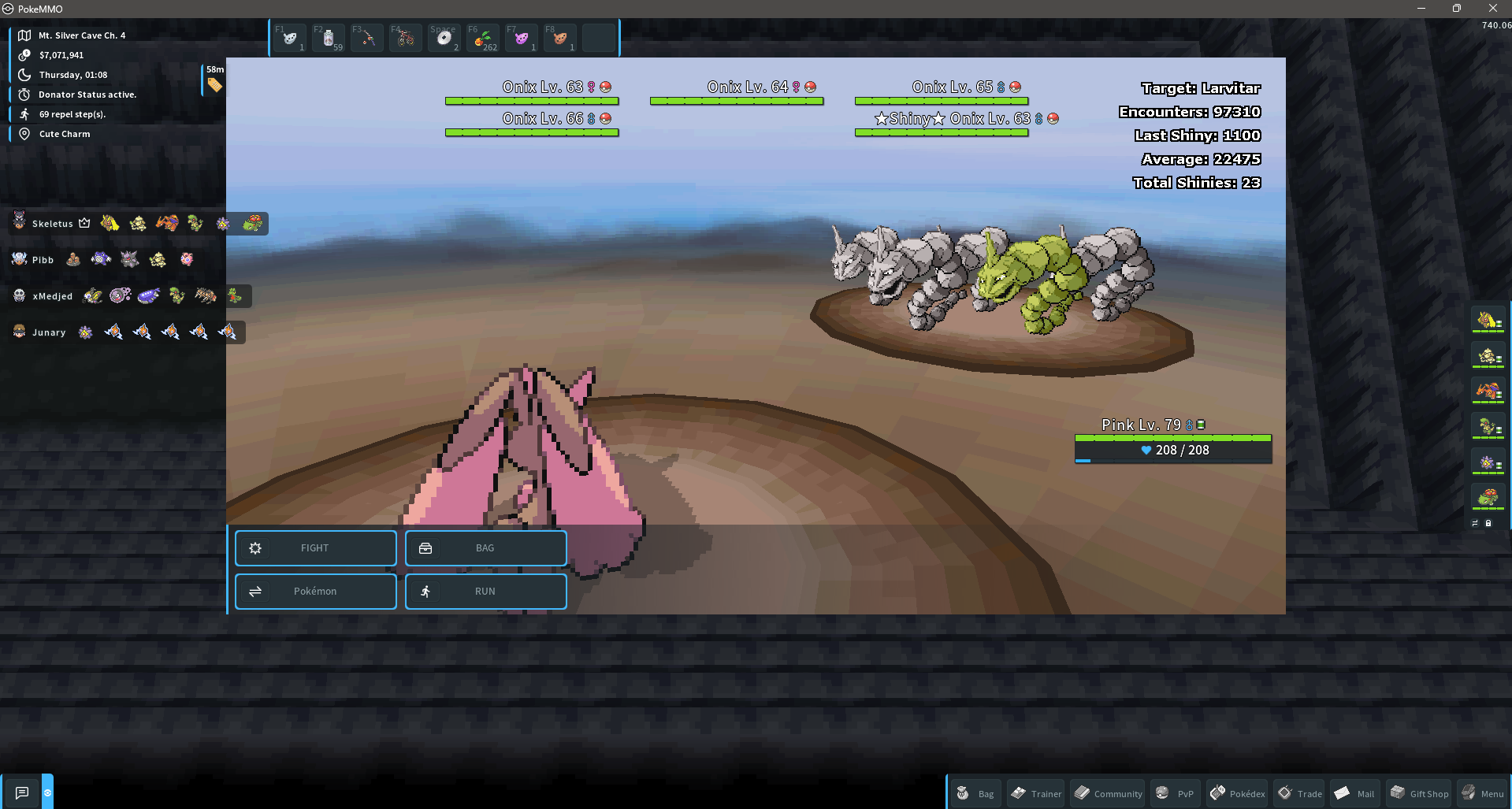This screenshot has height=809, width=1512.
Task: Select first party Pokémon in right sidebar
Action: [1488, 321]
